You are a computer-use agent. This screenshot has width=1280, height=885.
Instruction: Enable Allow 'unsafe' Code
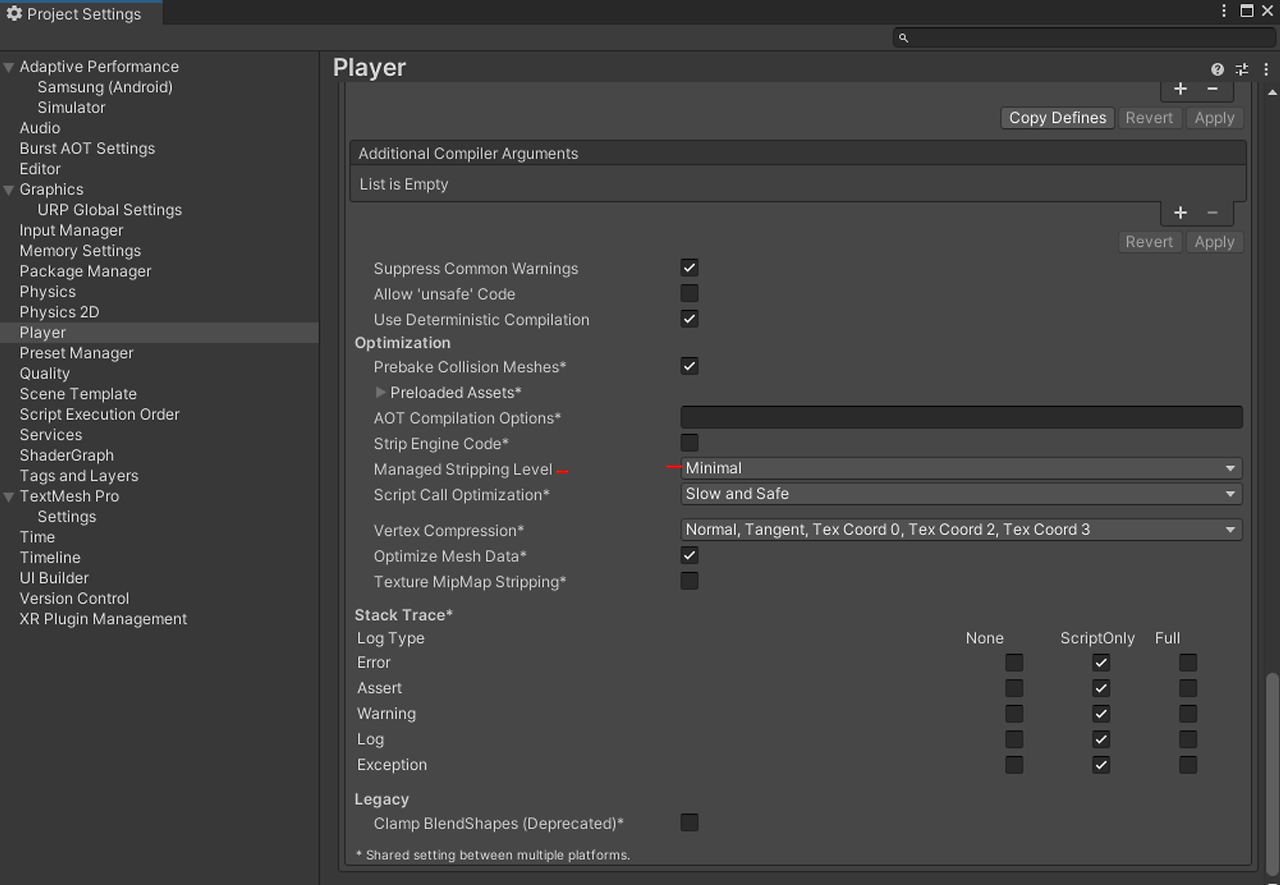689,293
